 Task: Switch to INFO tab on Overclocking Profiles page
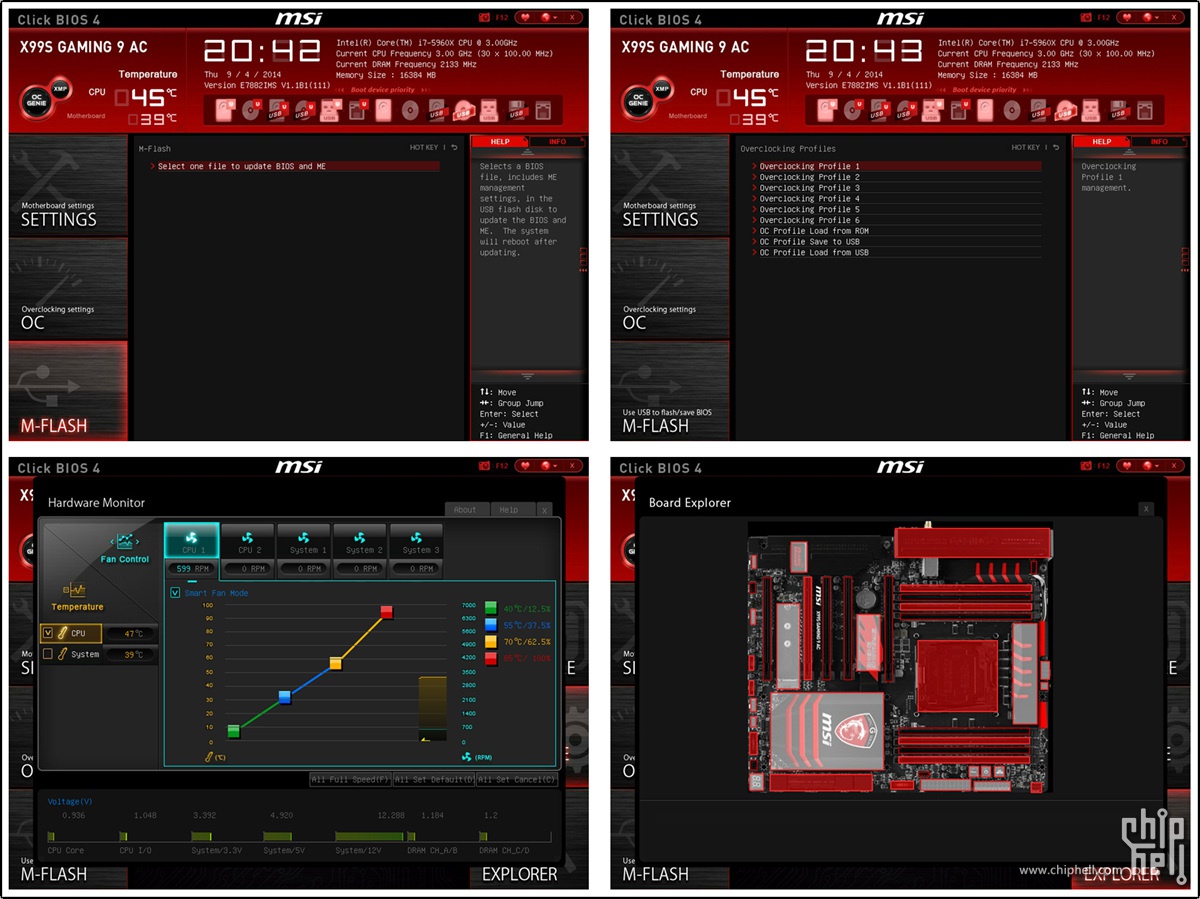pos(1158,142)
